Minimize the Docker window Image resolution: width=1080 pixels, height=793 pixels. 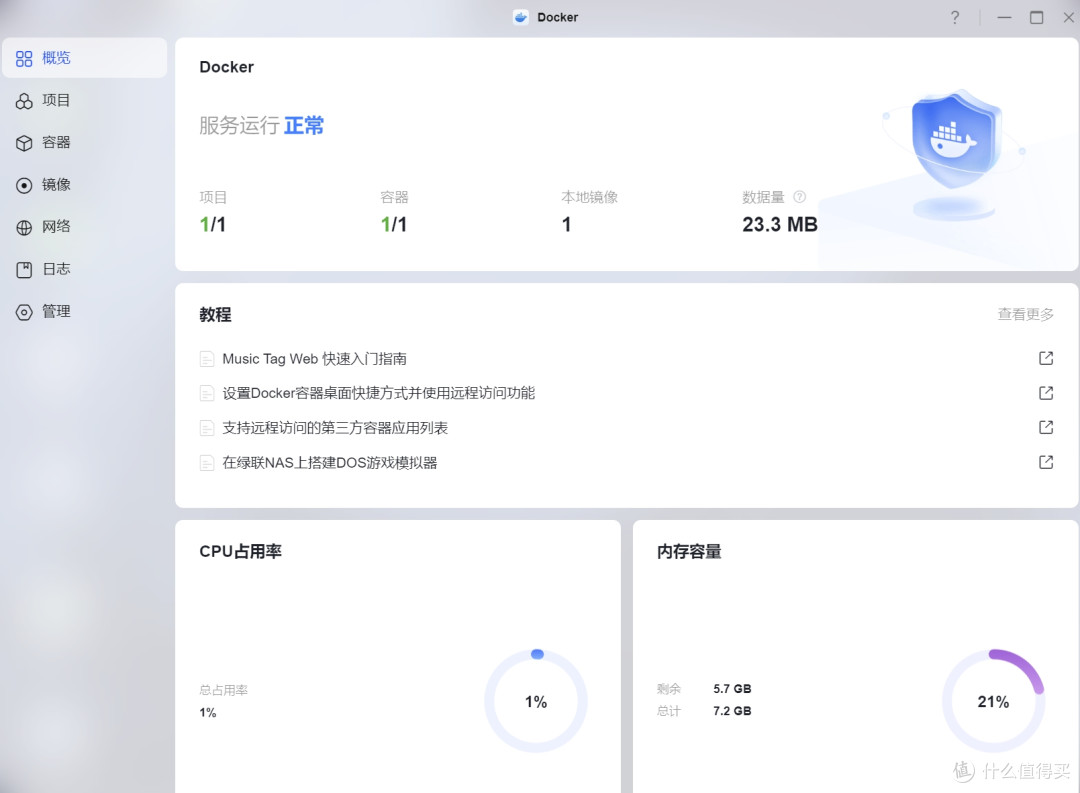(x=1004, y=17)
